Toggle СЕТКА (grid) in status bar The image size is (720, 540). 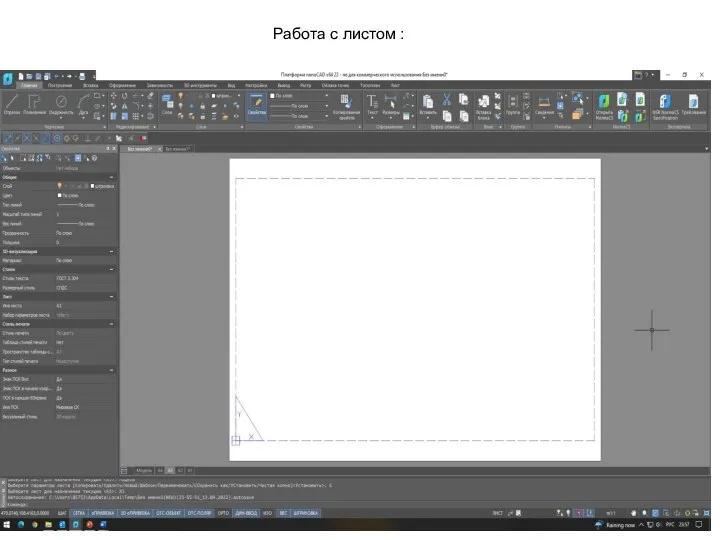[x=80, y=513]
